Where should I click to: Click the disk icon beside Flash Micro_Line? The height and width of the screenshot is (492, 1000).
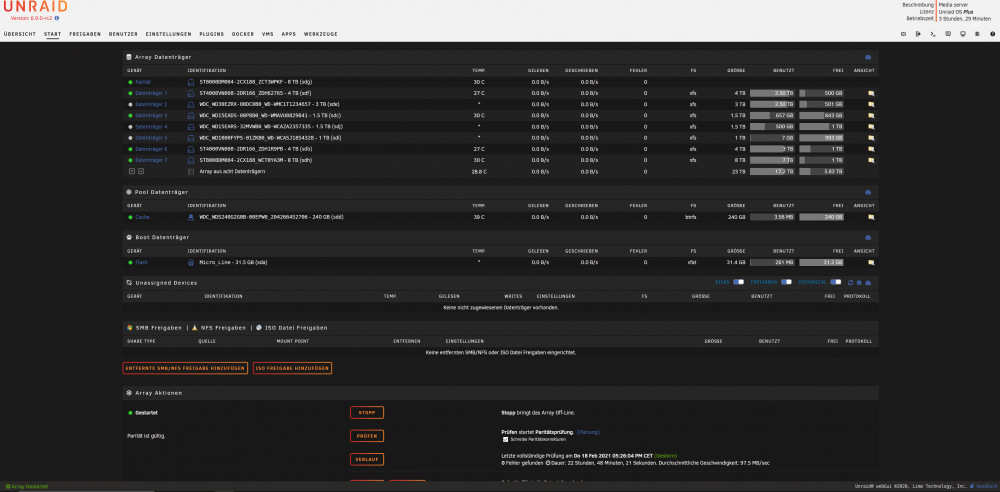coord(191,262)
